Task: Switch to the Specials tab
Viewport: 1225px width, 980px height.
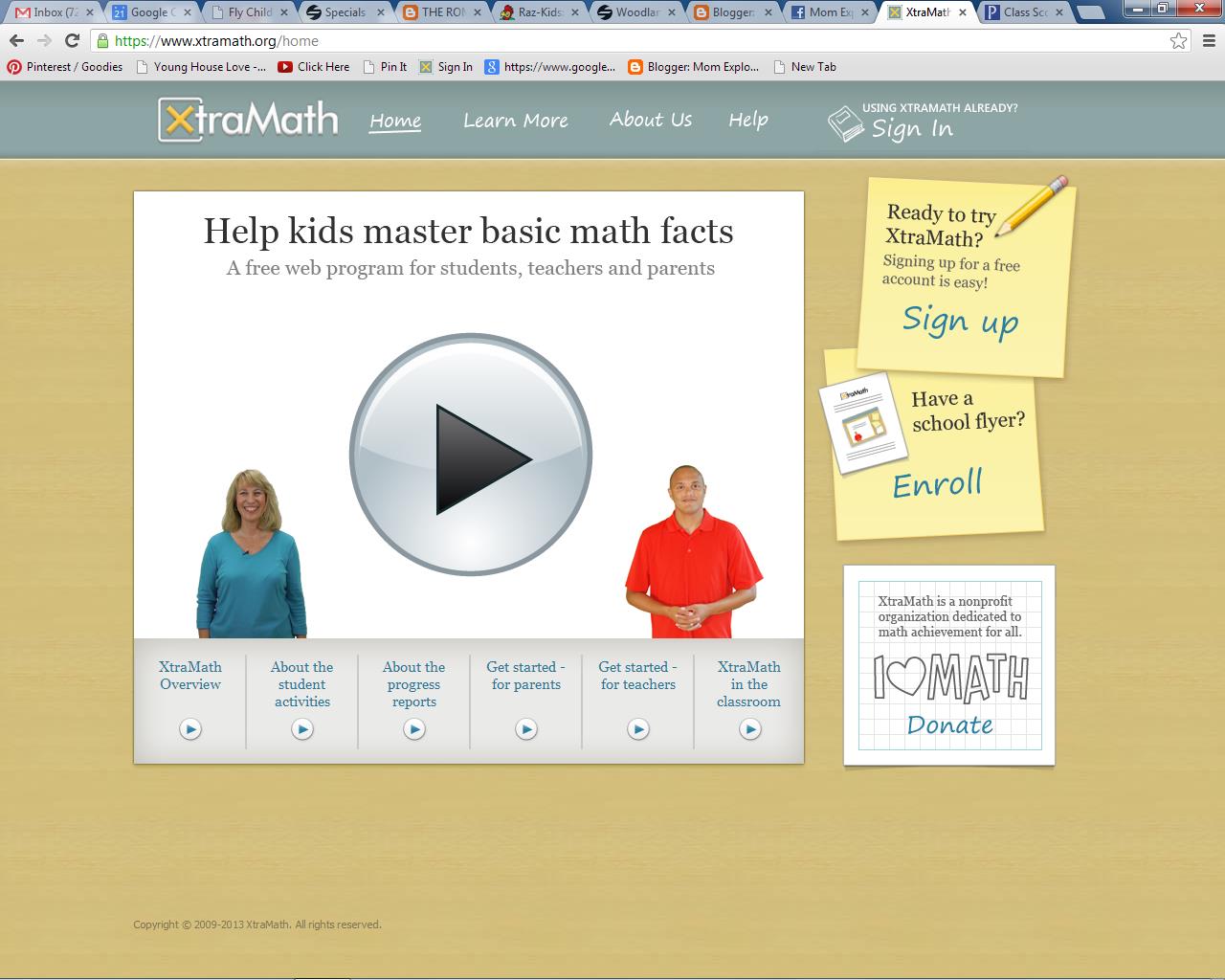Action: click(345, 12)
